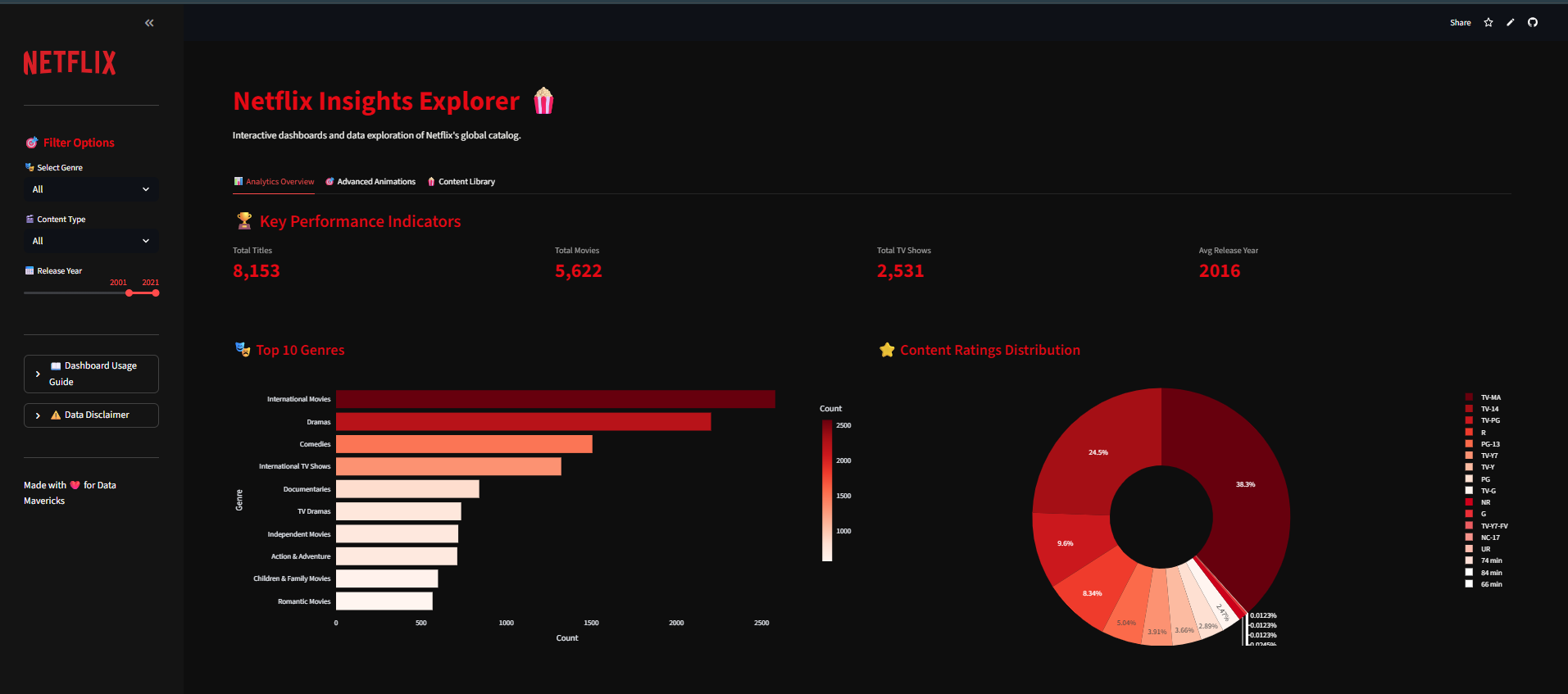
Task: Click the Share button in header
Action: tap(1460, 23)
